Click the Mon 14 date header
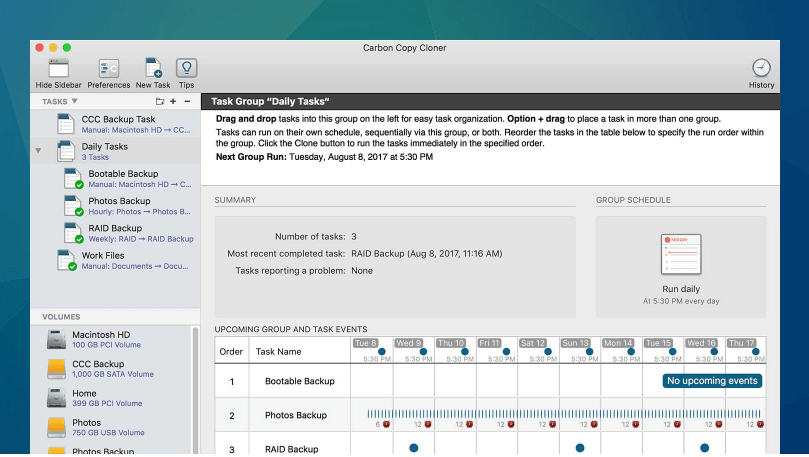The image size is (809, 457). 618,343
